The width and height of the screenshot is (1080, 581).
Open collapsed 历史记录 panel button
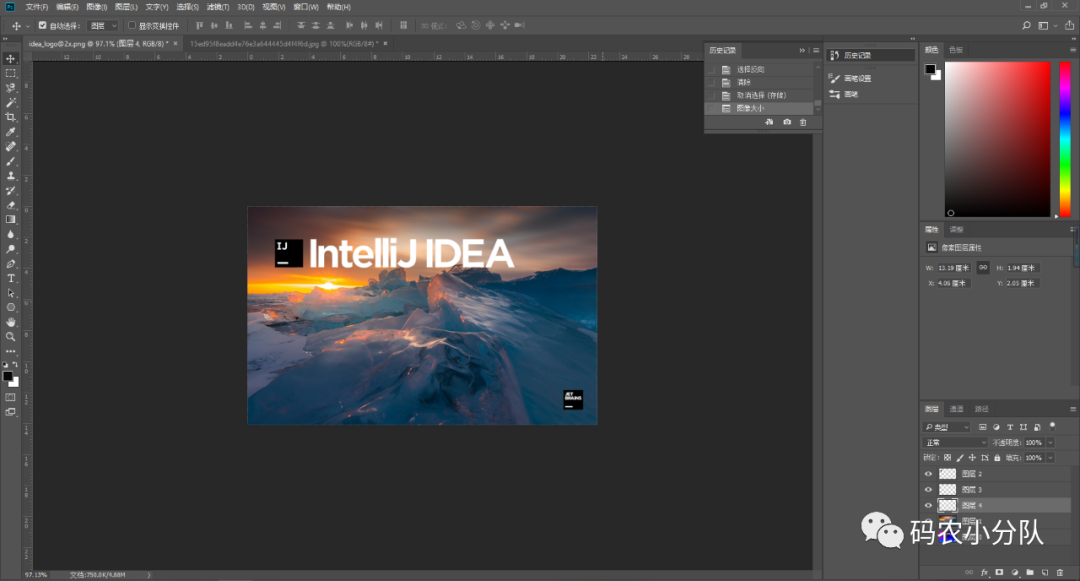tap(871, 55)
